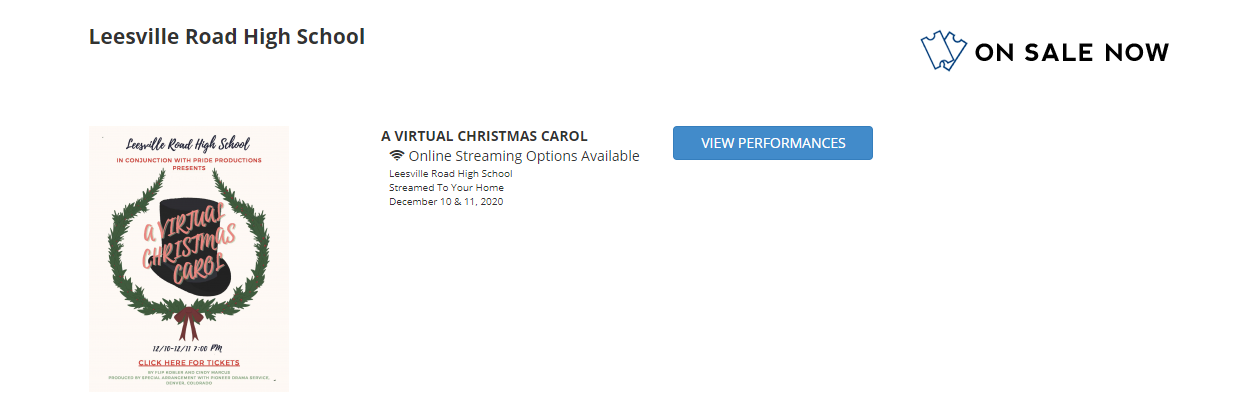This screenshot has width=1256, height=404.
Task: Click the venue name under streaming options
Action: pyautogui.click(x=450, y=174)
